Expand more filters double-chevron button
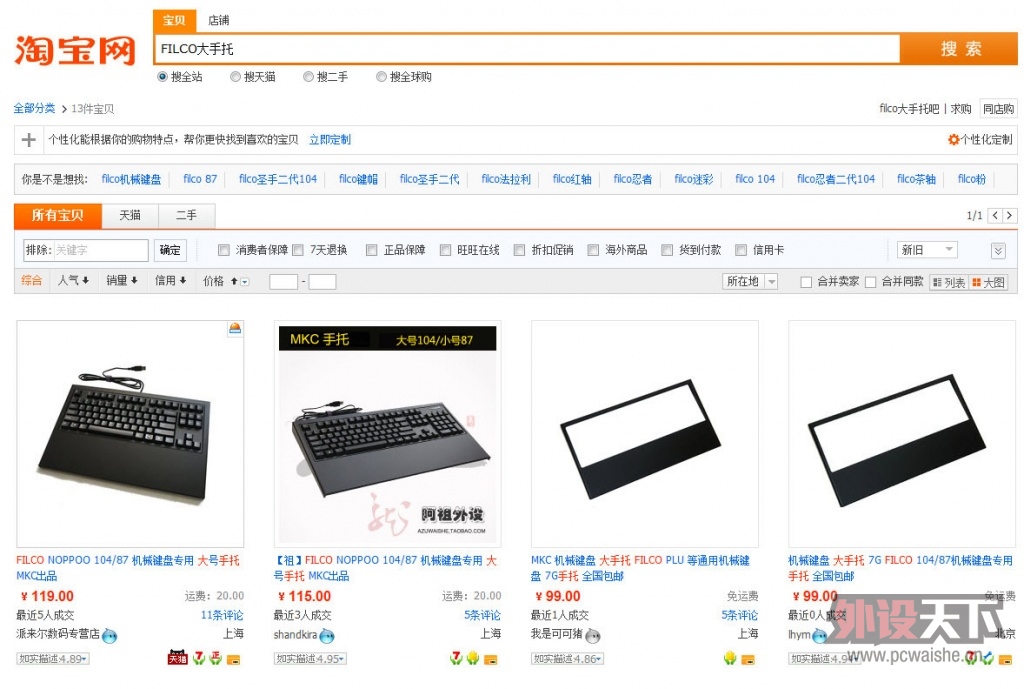 [x=998, y=251]
